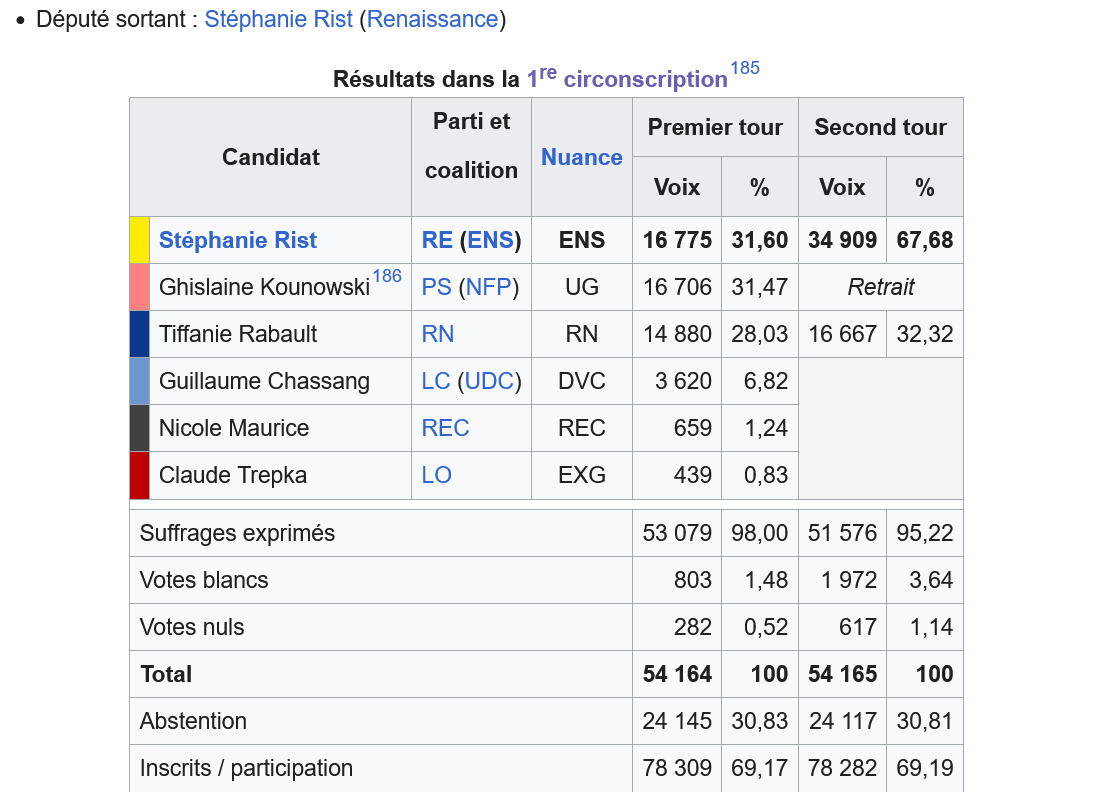Open the Stéphanie Rist page from bullet line

click(278, 18)
